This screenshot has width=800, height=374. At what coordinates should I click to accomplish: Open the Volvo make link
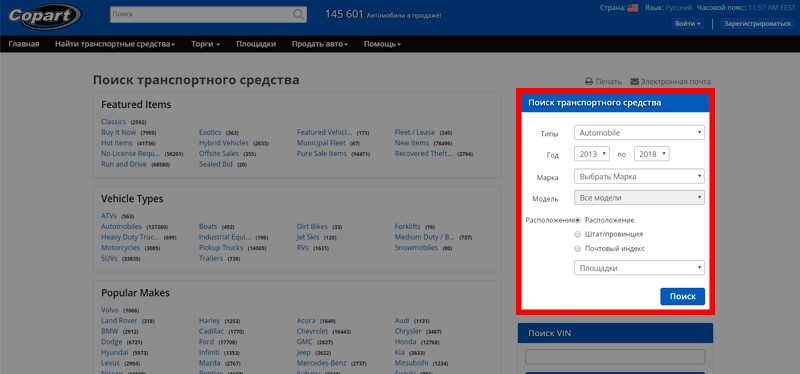(110, 310)
